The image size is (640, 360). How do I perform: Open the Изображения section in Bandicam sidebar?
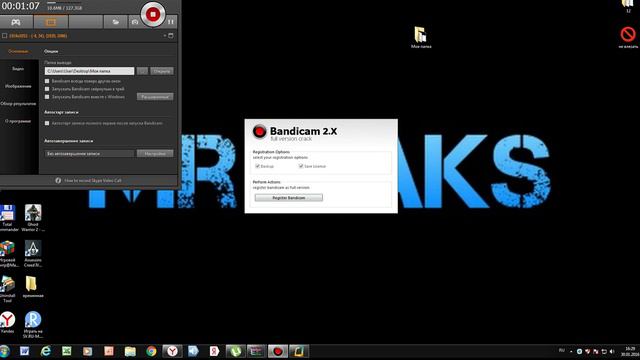click(x=18, y=86)
